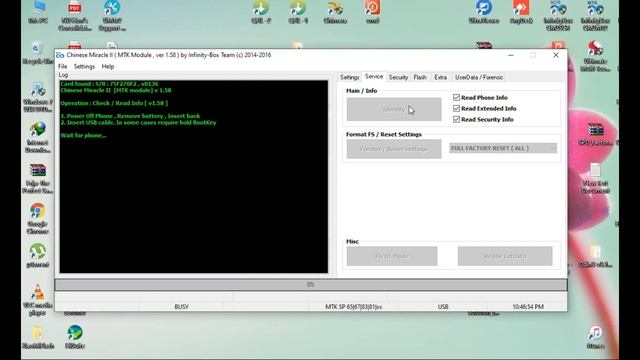640x360 pixels.
Task: Click BUSY status bar entry
Action: [x=181, y=307]
